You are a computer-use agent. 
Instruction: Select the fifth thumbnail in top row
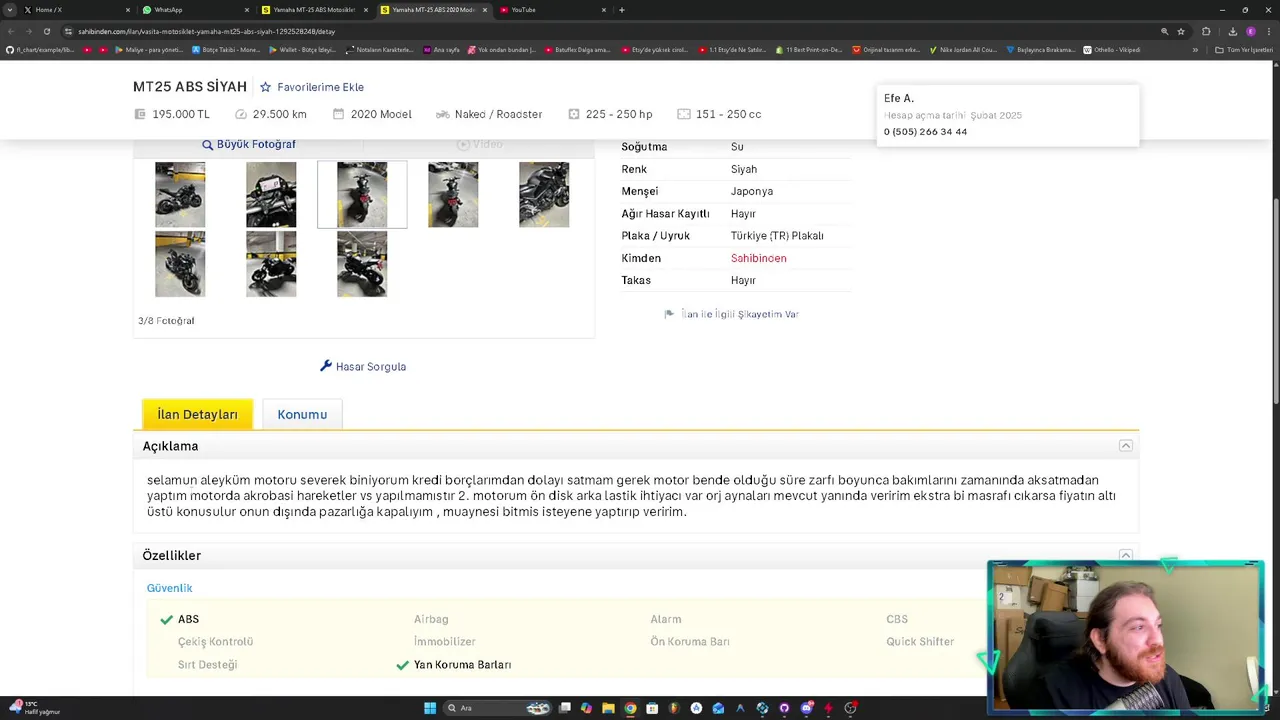(544, 194)
